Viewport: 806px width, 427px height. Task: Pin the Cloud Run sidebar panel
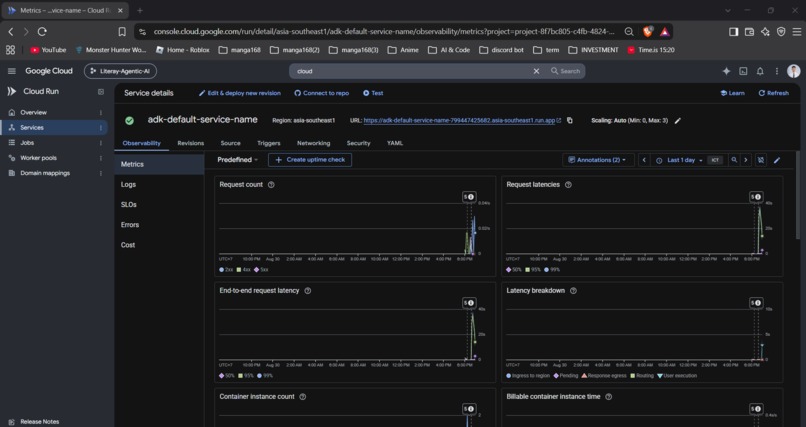tap(101, 91)
